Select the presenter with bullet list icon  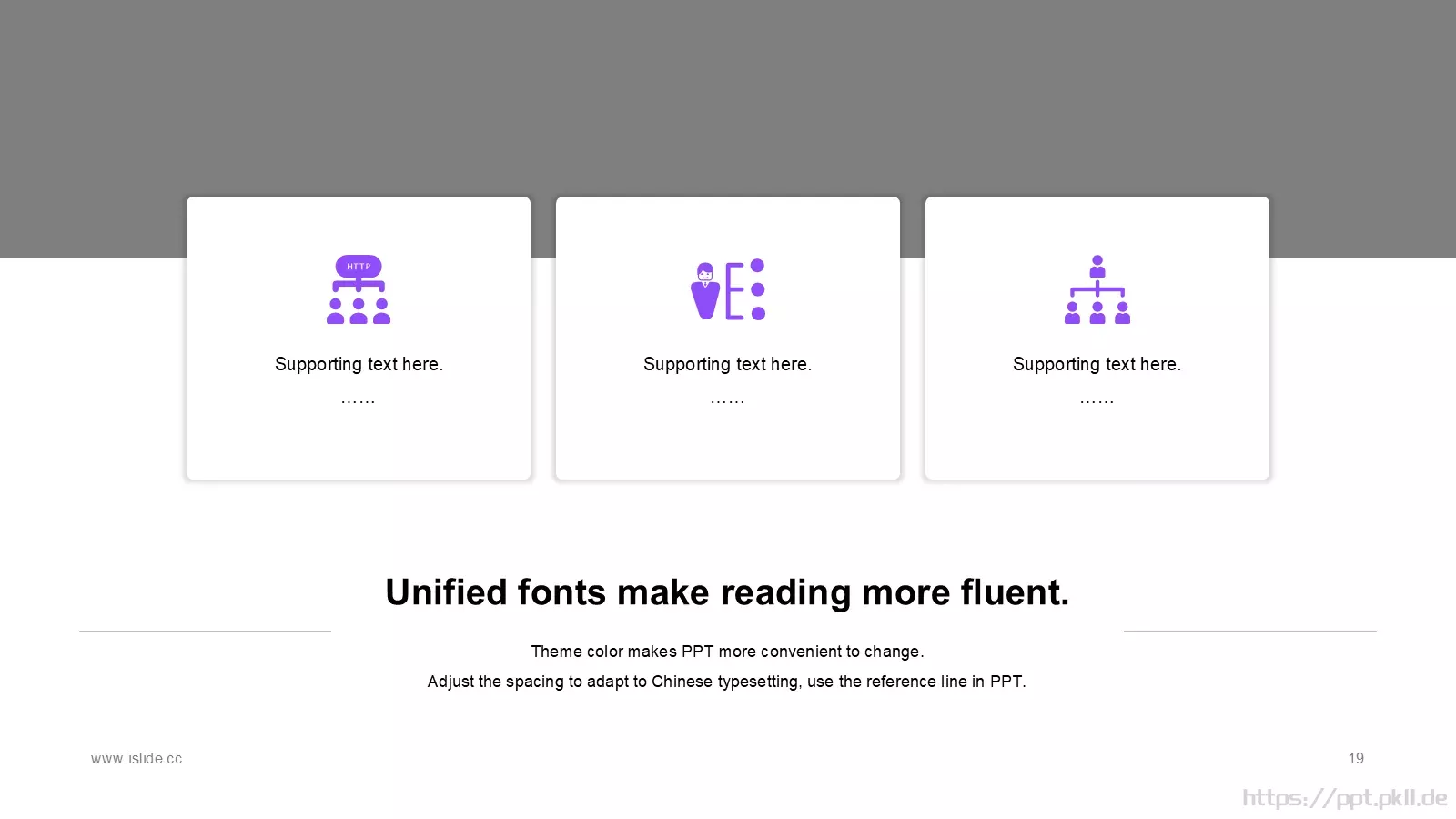coord(728,289)
